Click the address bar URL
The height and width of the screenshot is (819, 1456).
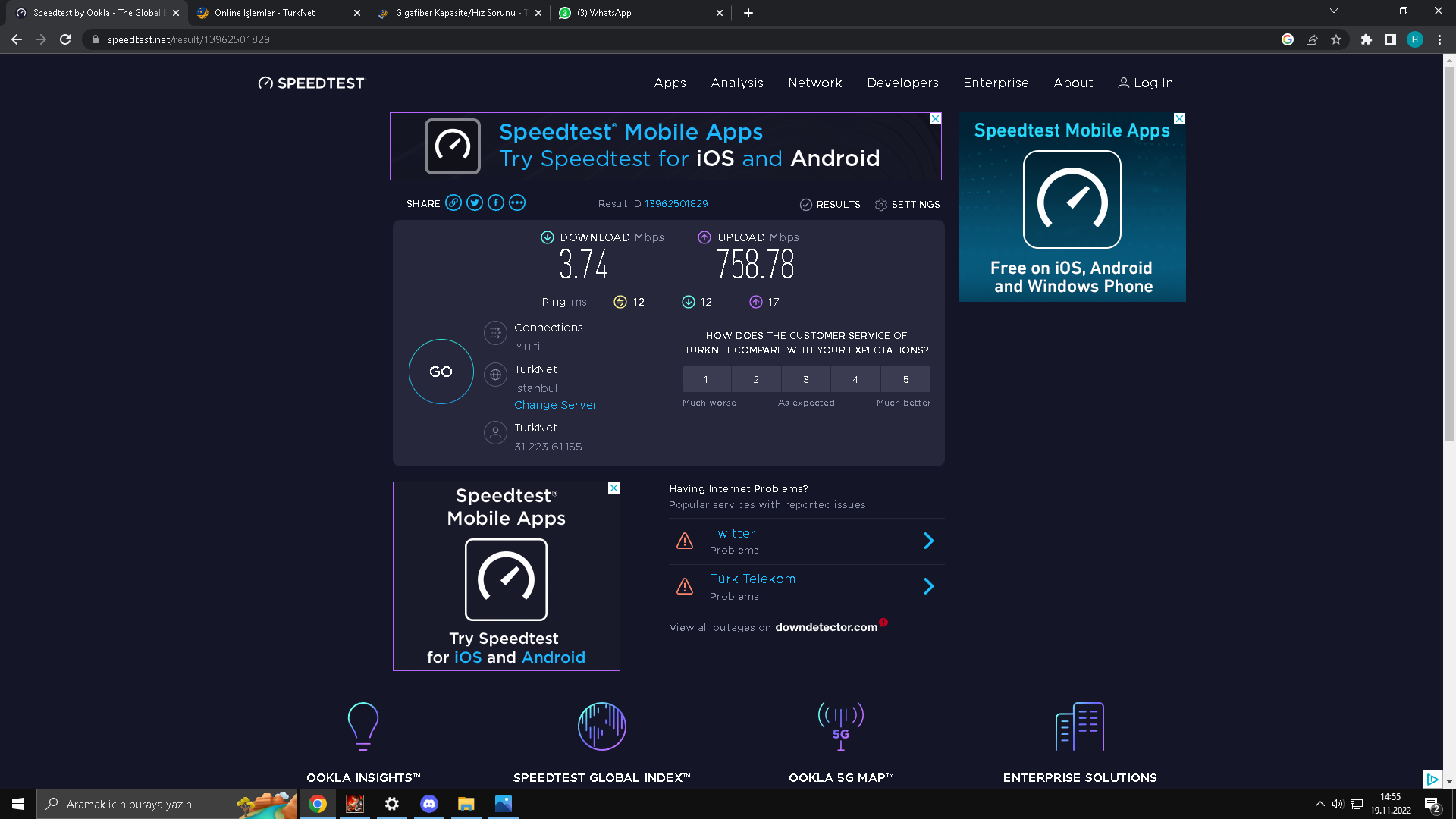[x=189, y=39]
